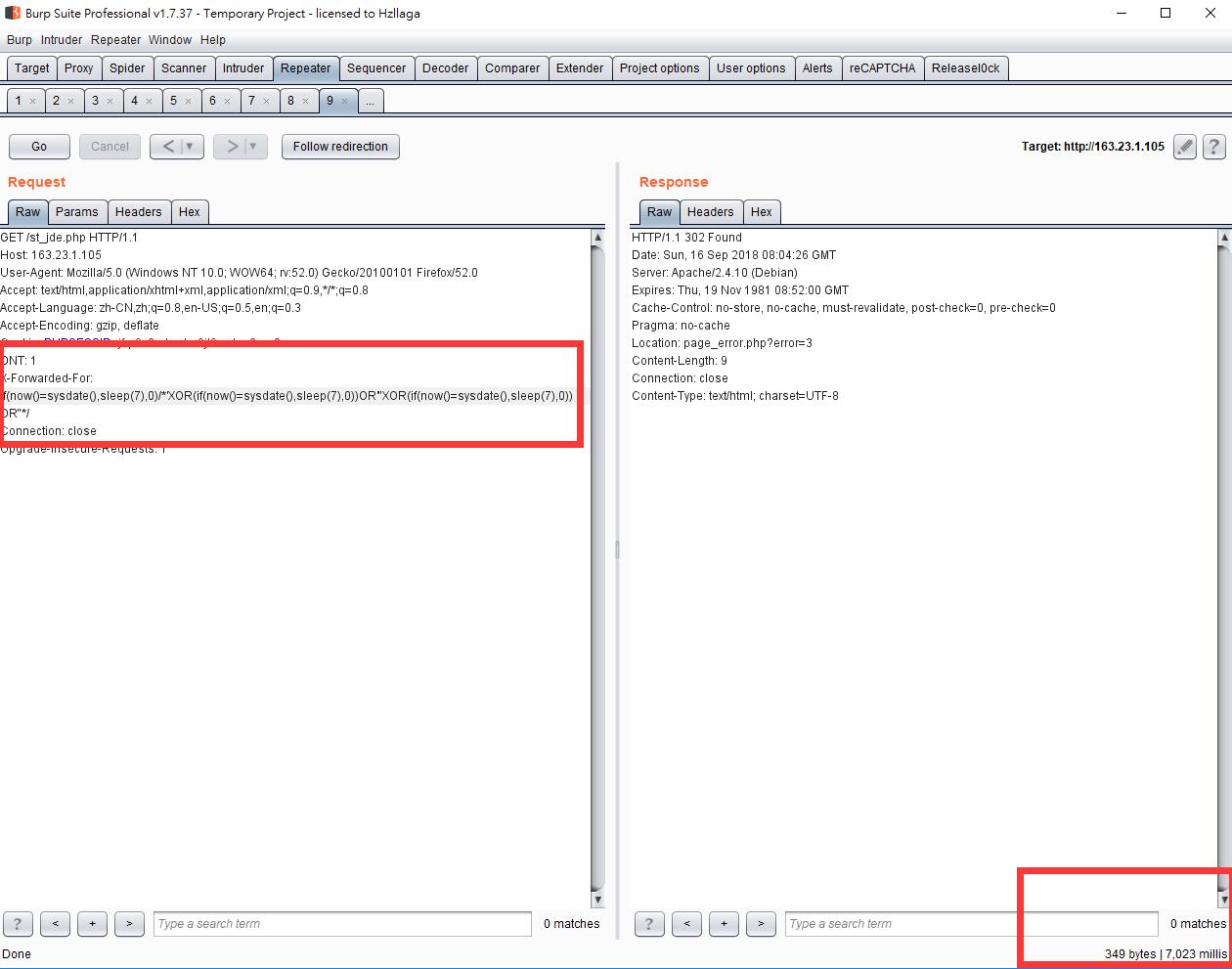The width and height of the screenshot is (1232, 969).
Task: Close Repeater tab 1 with its x
Action: coord(32,101)
